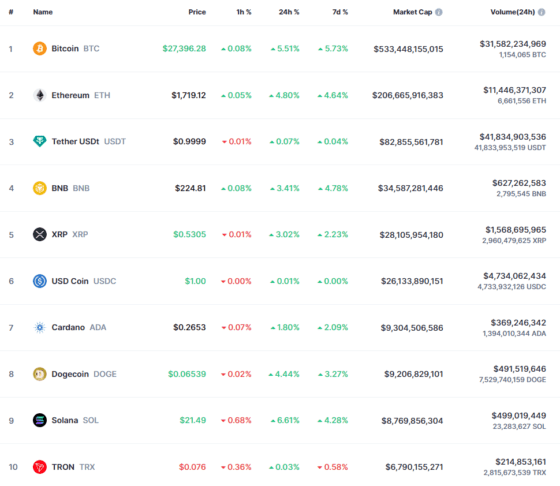Click the Solana logo icon
Viewport: 560px width, 486px height.
point(40,420)
